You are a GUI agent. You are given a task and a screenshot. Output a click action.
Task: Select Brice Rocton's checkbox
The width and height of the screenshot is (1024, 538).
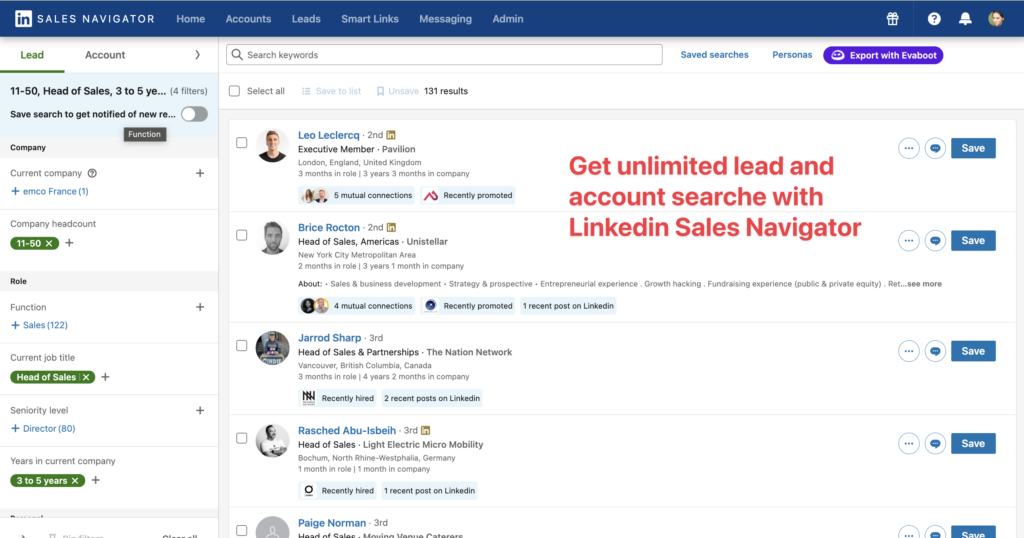(242, 235)
